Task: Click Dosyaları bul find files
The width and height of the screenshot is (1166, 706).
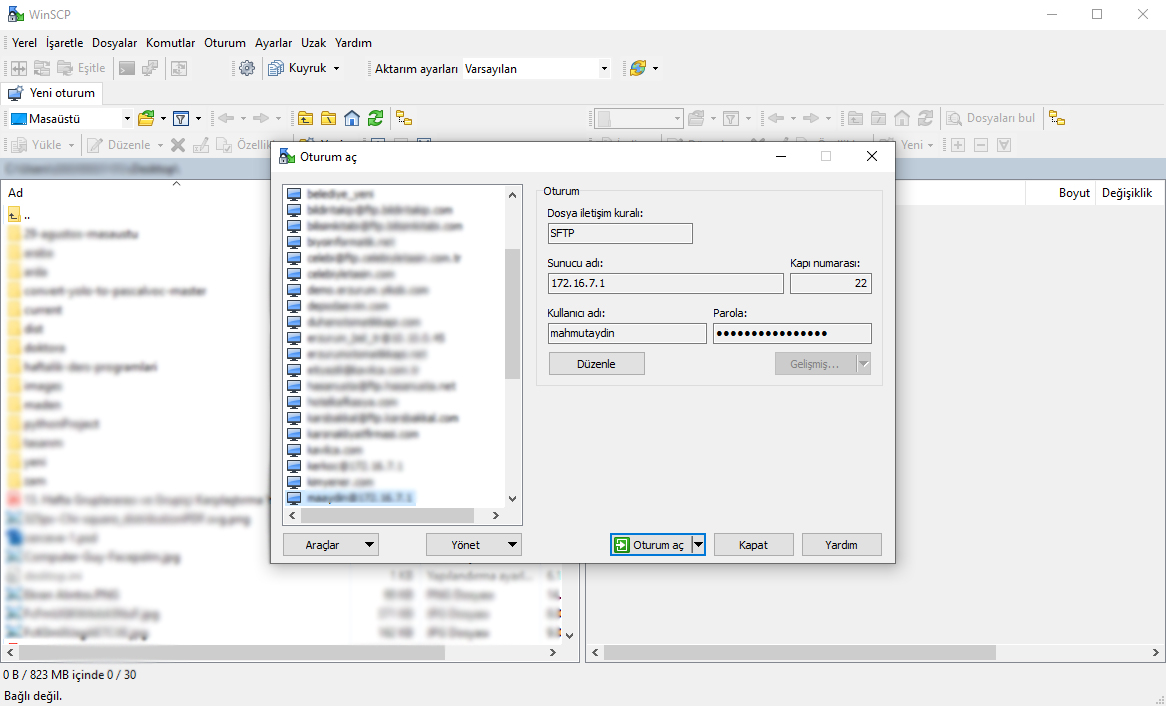Action: coord(991,118)
